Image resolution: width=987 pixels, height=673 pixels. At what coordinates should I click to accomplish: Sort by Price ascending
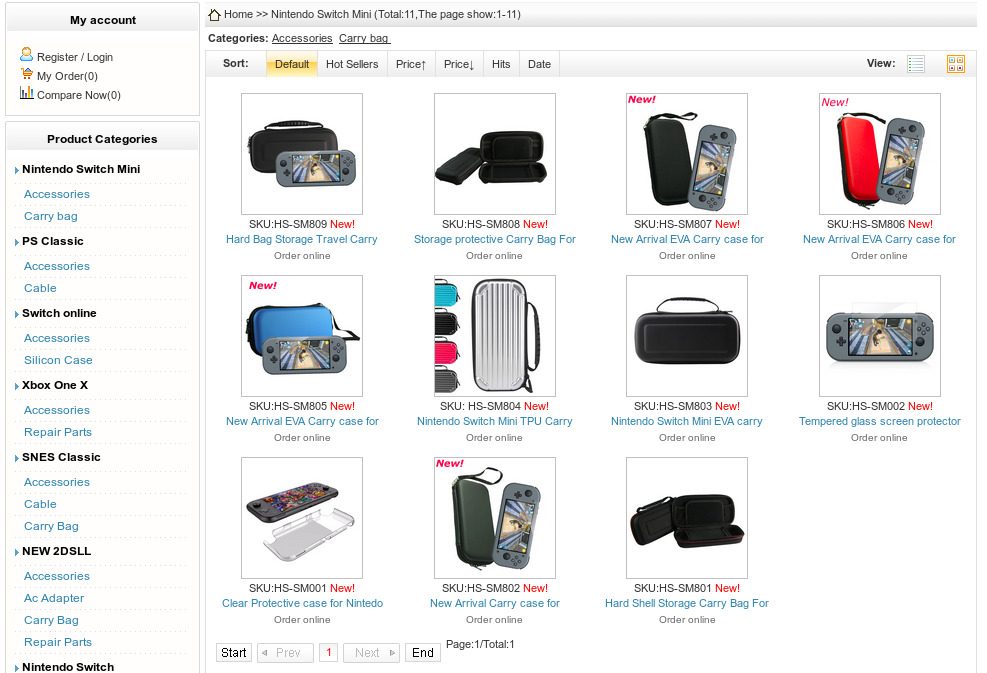click(411, 64)
